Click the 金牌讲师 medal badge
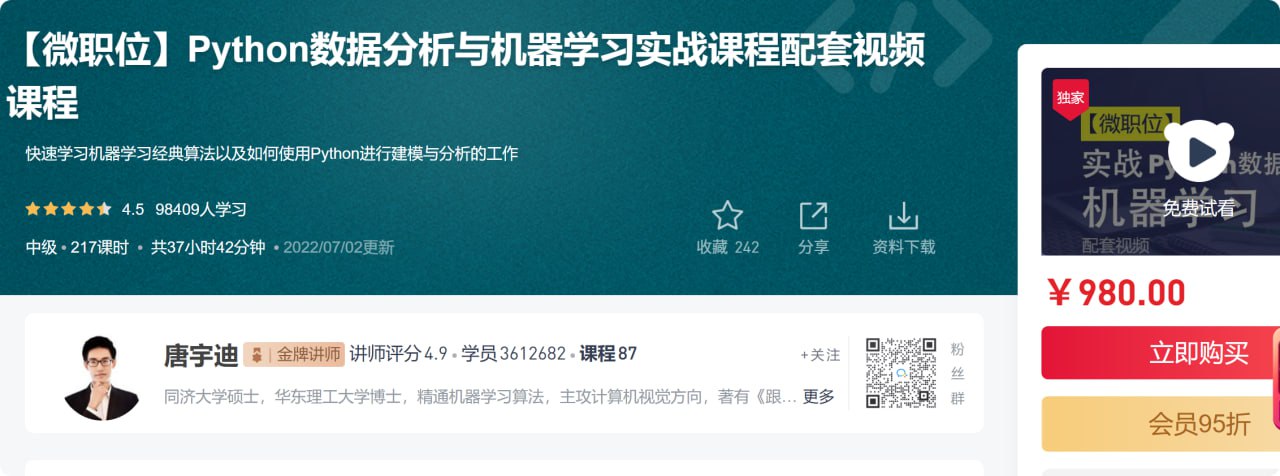The height and width of the screenshot is (476, 1280). tap(294, 354)
